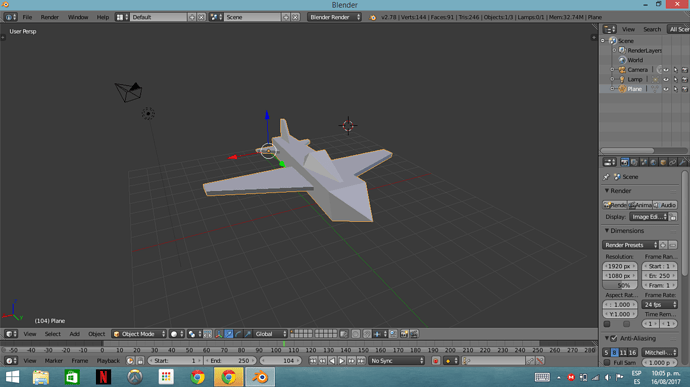Viewport: 690px width, 387px height.
Task: Enable the translate manipulator arrow icon
Action: click(x=228, y=334)
